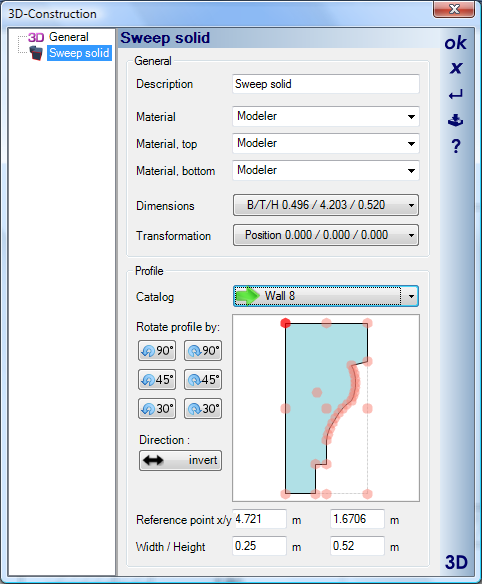Image resolution: width=482 pixels, height=584 pixels.
Task: Cancel using the blue x icon
Action: pyautogui.click(x=456, y=68)
